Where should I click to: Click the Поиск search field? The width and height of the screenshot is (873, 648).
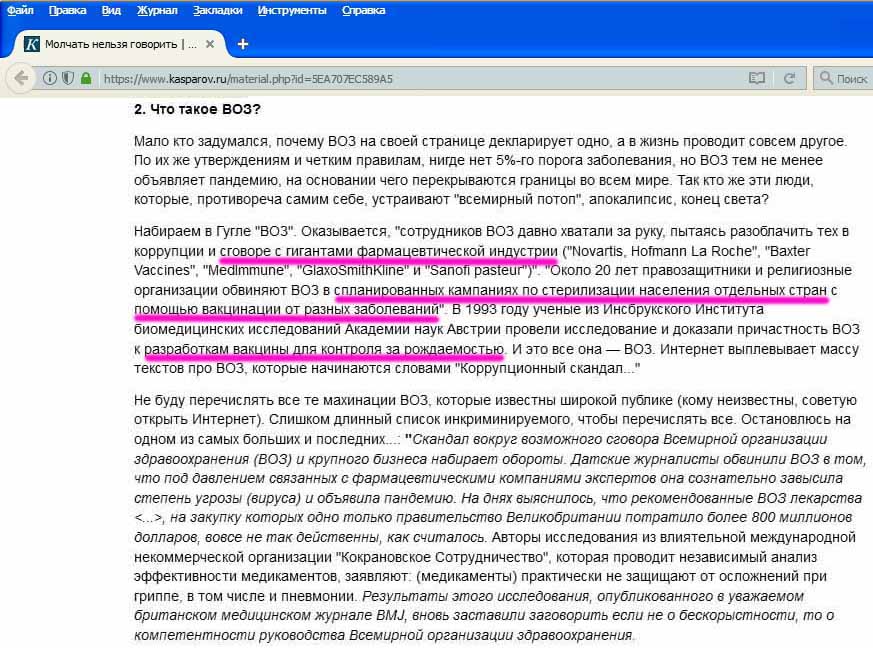click(x=843, y=78)
